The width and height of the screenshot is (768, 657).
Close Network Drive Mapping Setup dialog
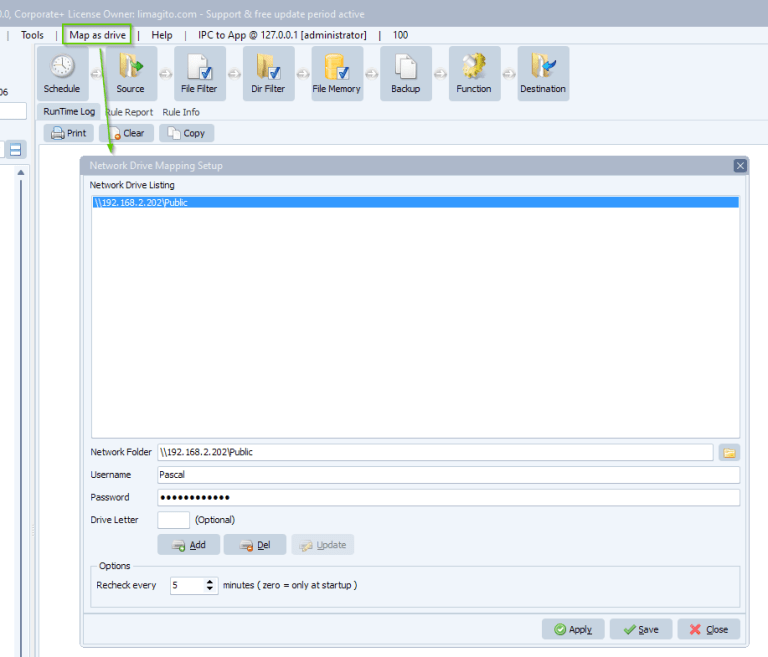point(740,166)
